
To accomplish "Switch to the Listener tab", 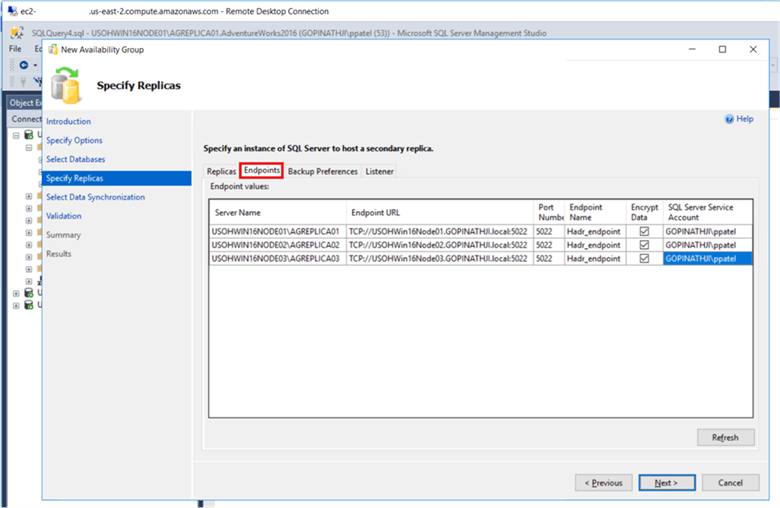I will (380, 171).
